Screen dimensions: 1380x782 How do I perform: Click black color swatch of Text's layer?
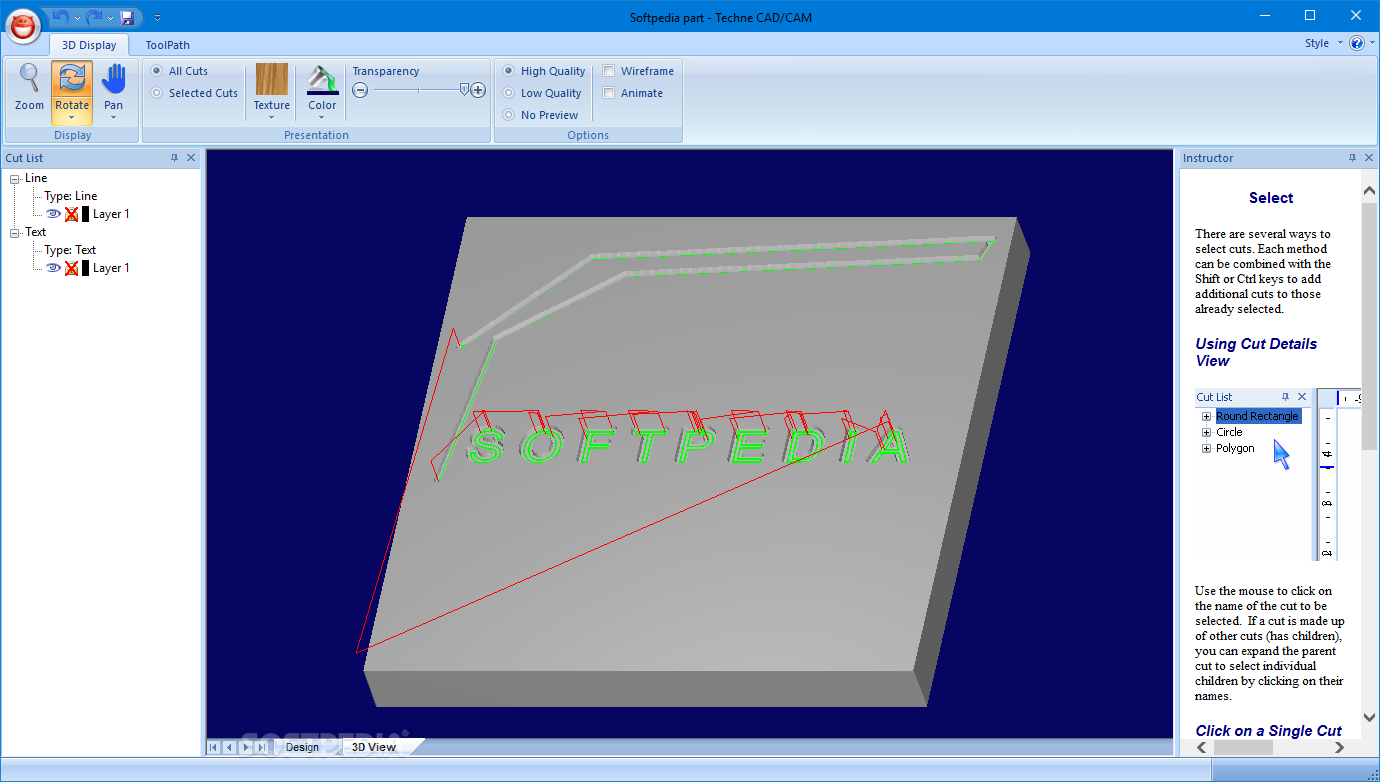(86, 268)
